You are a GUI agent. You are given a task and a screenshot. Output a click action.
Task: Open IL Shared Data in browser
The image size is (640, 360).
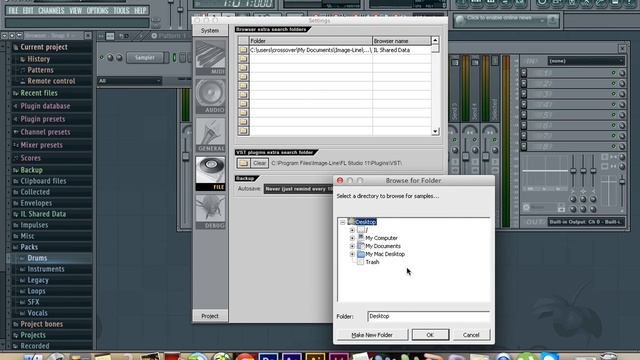(x=43, y=214)
